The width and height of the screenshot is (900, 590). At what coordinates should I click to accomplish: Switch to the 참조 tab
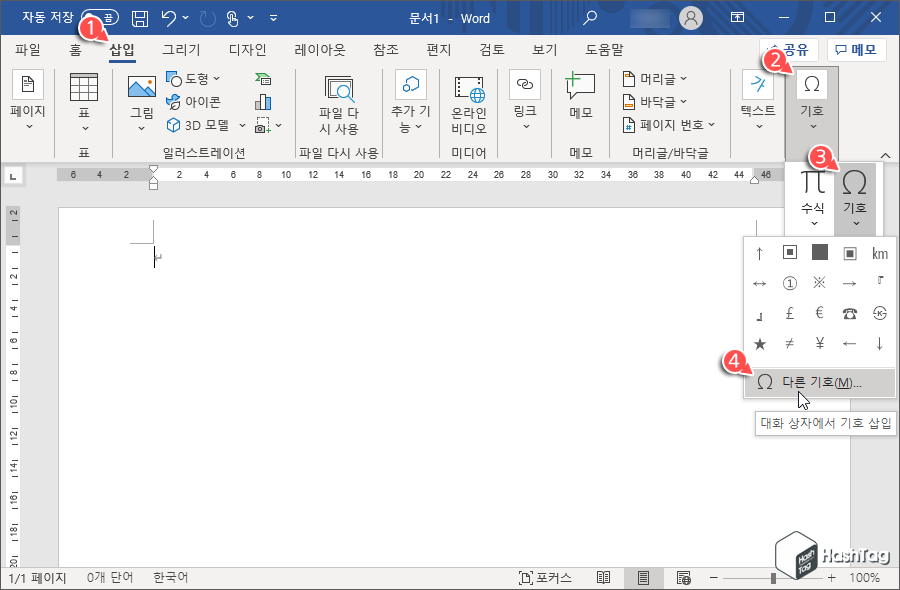tap(386, 49)
